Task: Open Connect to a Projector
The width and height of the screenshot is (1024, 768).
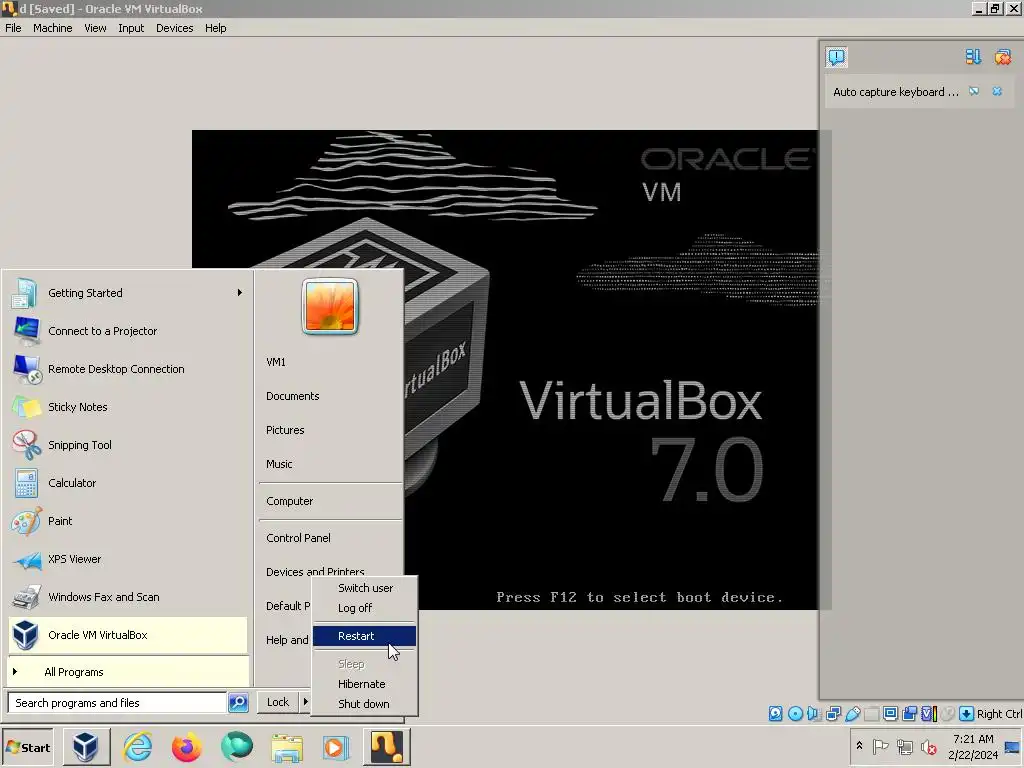Action: (x=129, y=331)
